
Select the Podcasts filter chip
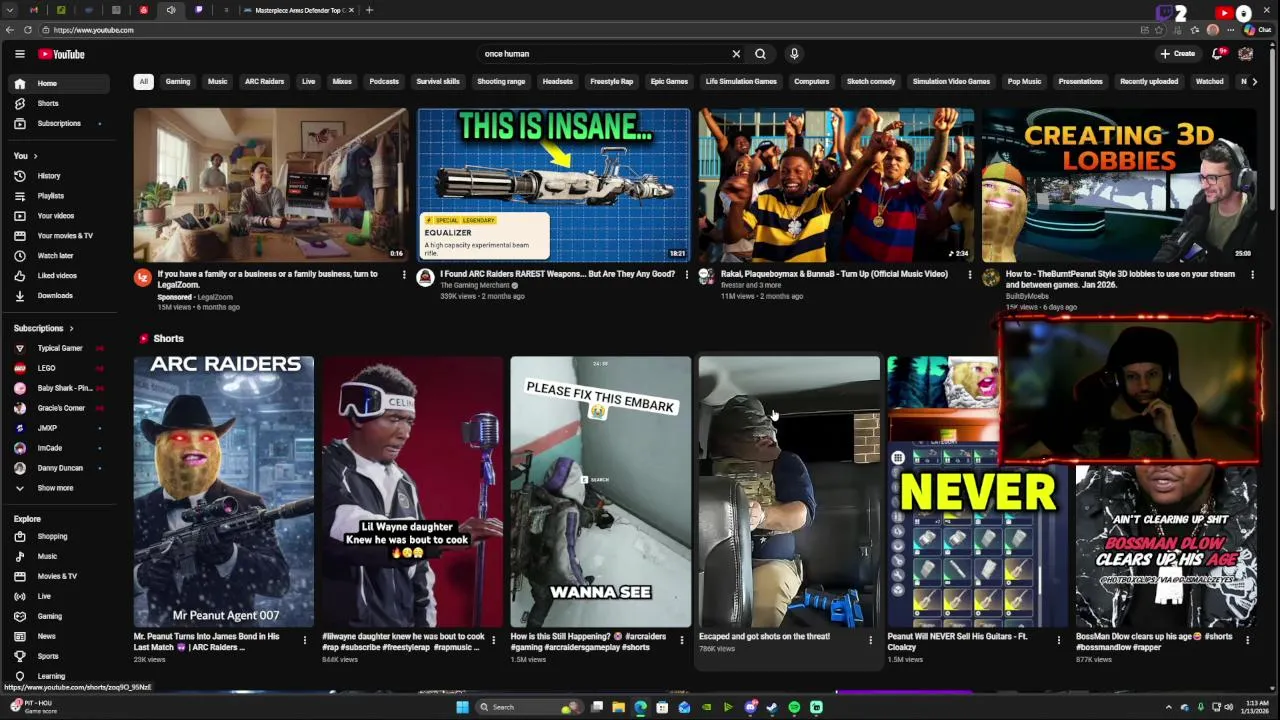[x=384, y=81]
